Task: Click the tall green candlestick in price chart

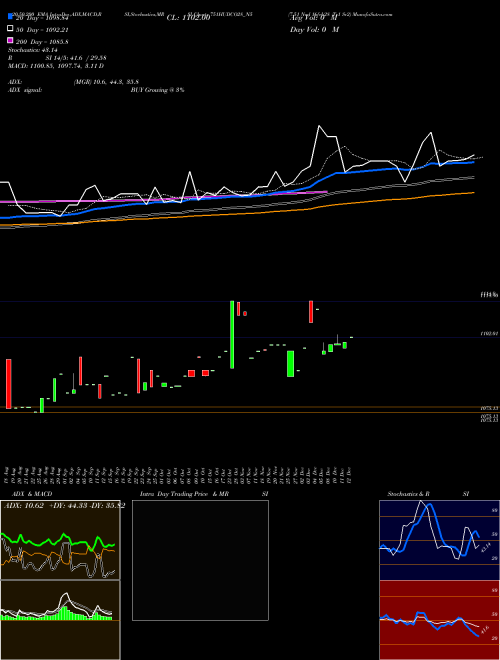Action: [x=232, y=335]
